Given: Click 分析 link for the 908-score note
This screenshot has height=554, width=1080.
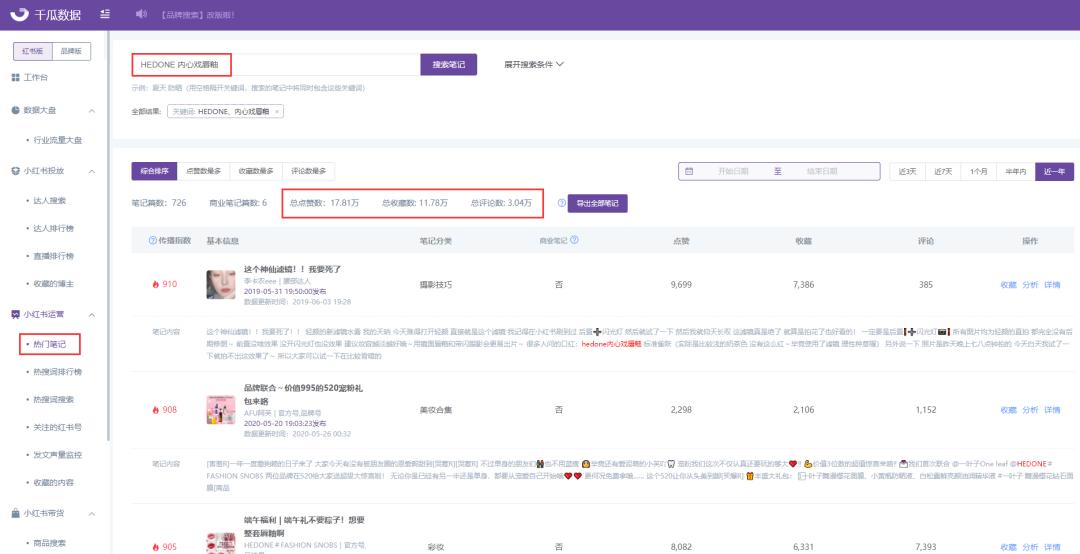Looking at the screenshot, I should pos(1030,410).
